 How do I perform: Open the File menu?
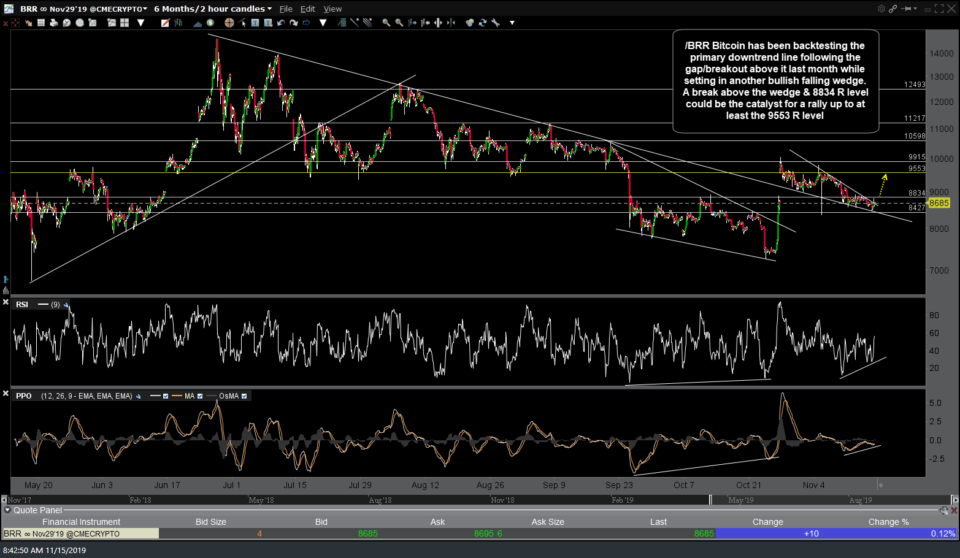point(286,9)
